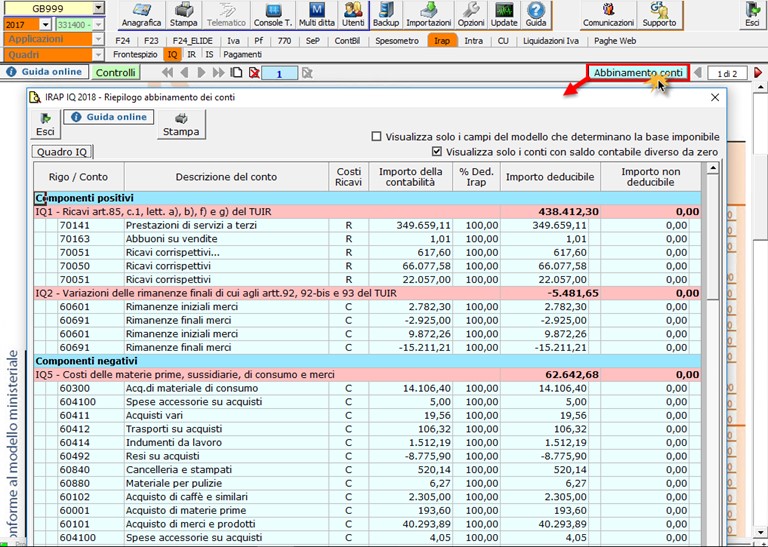Launch Backup tool

point(386,15)
